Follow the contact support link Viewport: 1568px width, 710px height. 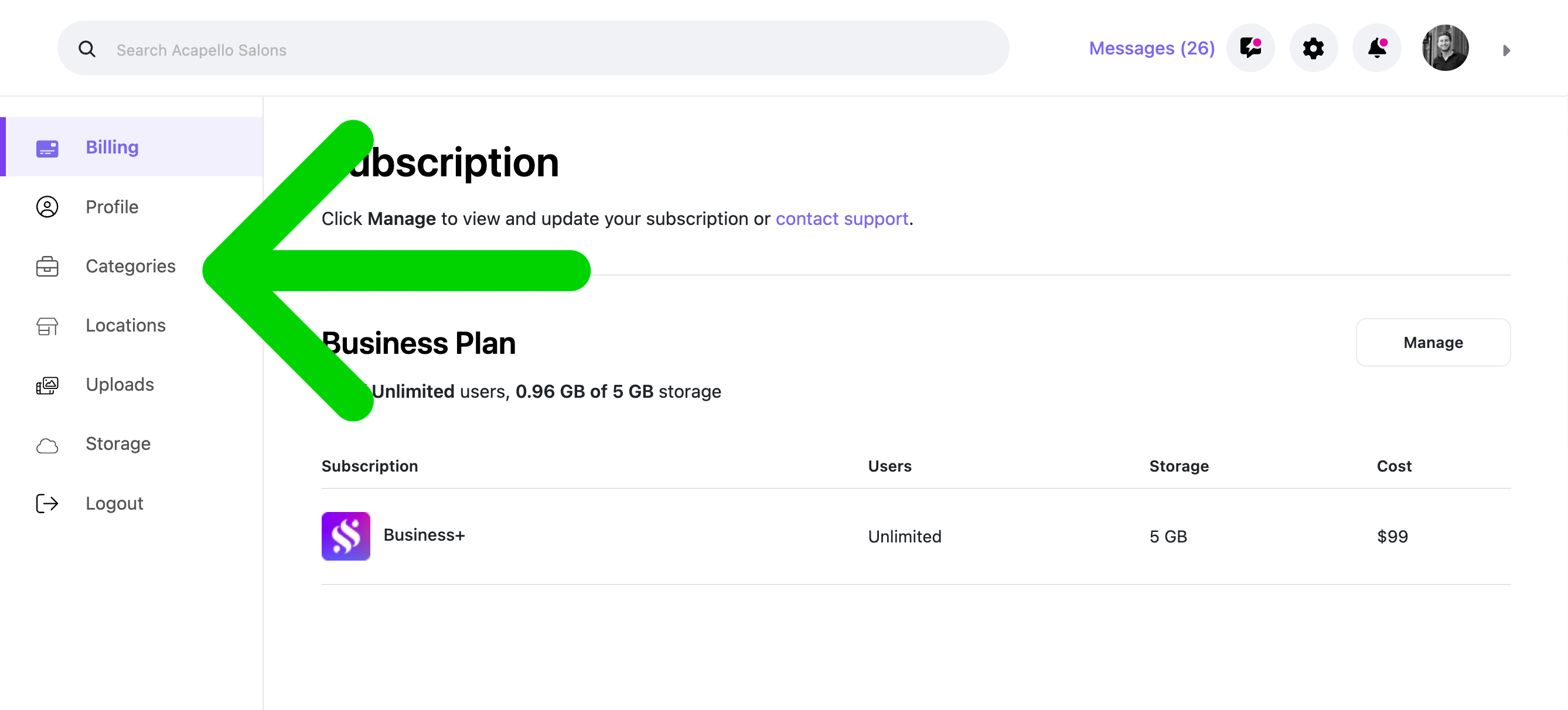point(841,219)
